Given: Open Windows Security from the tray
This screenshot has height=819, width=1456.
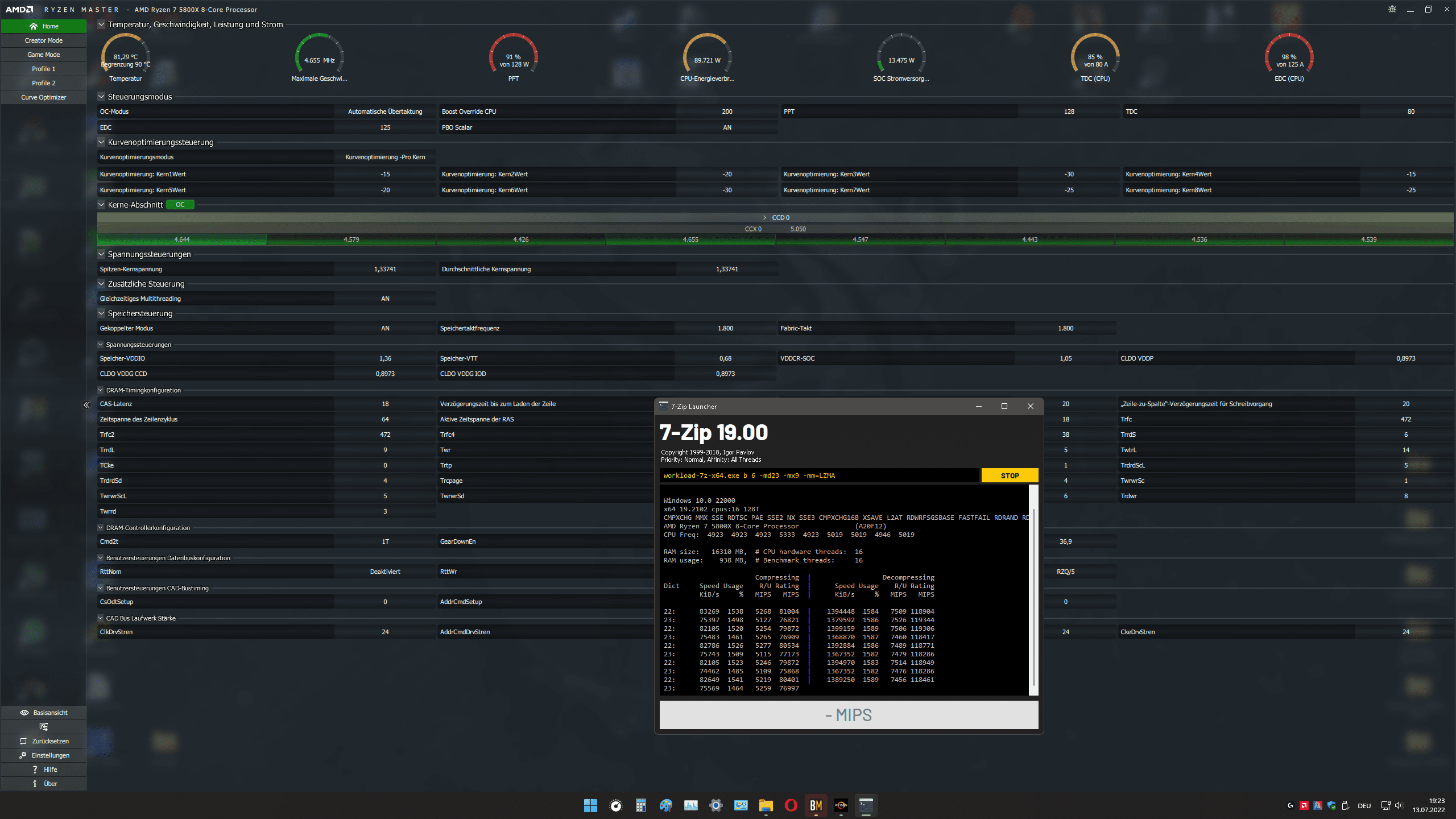Looking at the screenshot, I should pyautogui.click(x=1331, y=805).
